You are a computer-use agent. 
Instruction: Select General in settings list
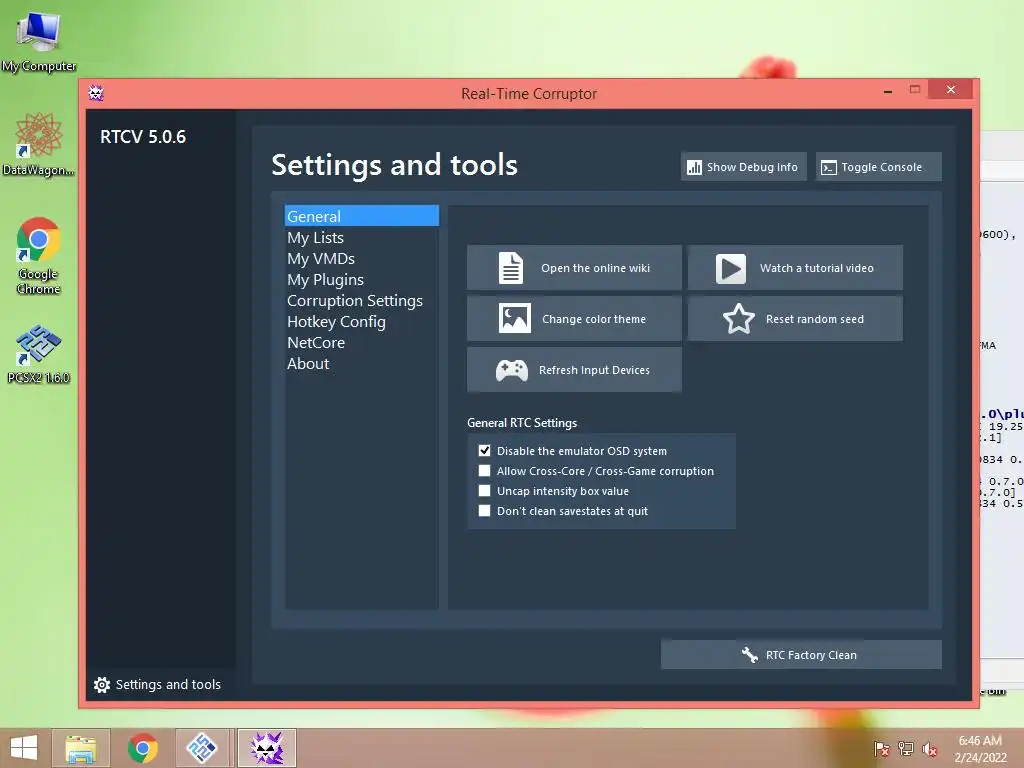[362, 216]
